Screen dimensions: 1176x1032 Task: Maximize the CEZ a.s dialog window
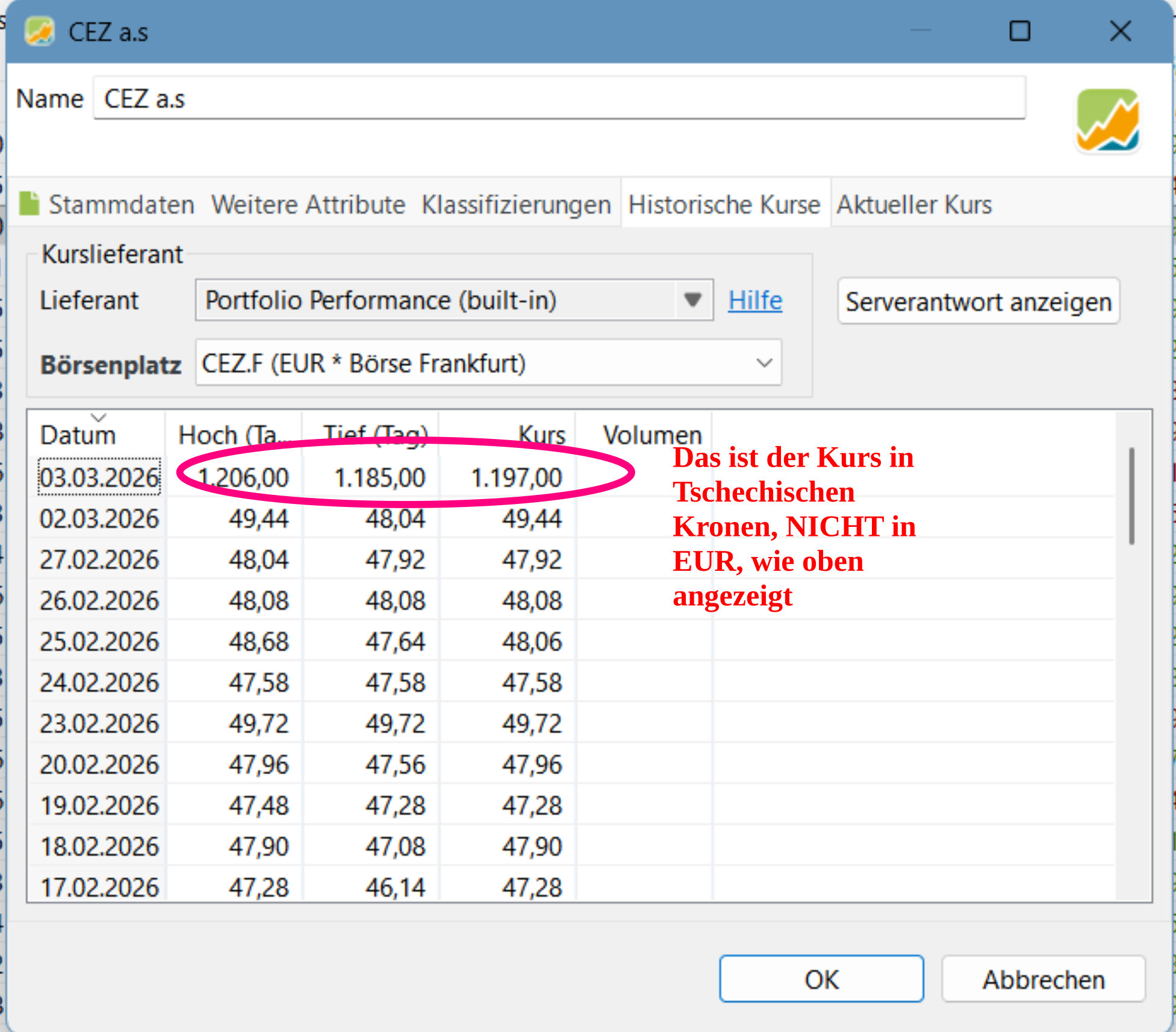tap(1019, 31)
